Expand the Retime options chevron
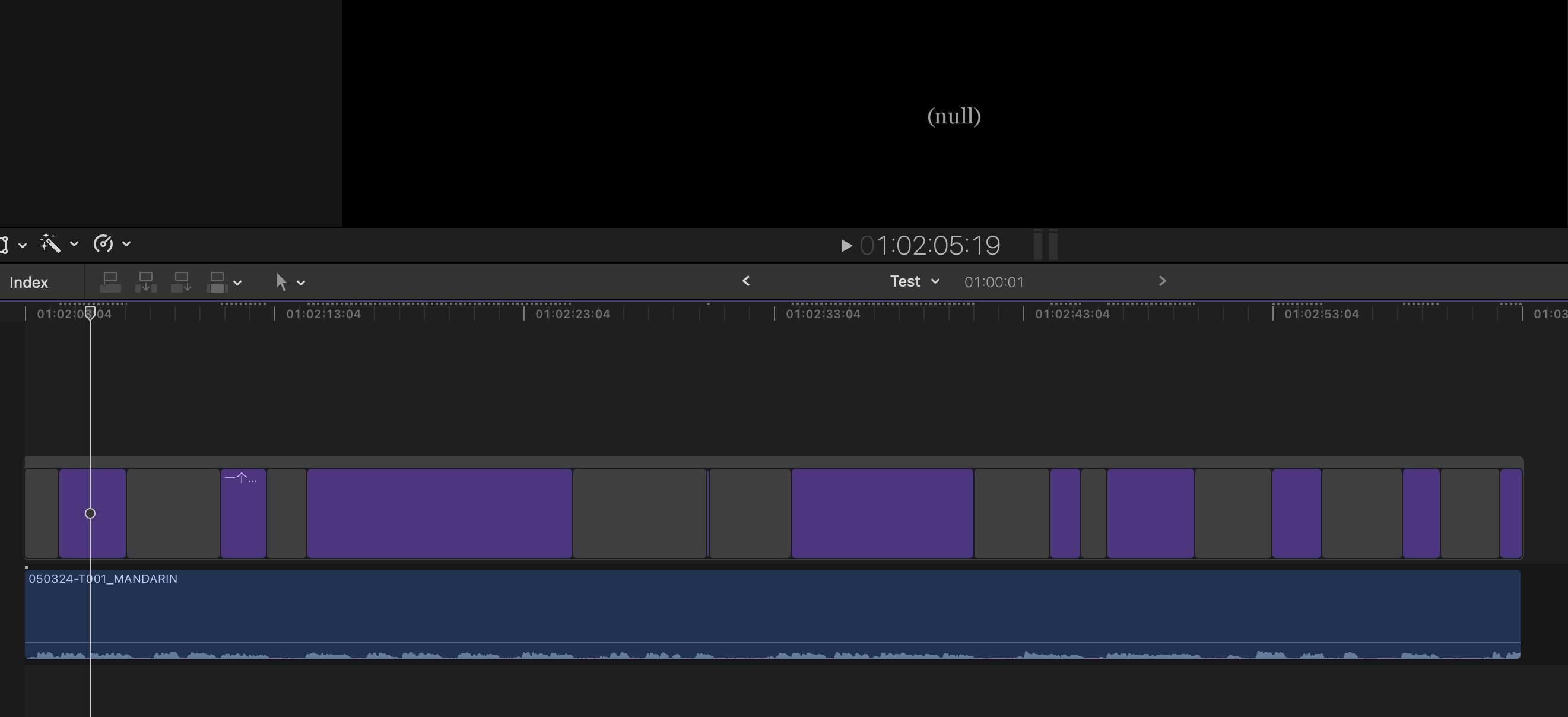This screenshot has width=1568, height=717. point(126,244)
